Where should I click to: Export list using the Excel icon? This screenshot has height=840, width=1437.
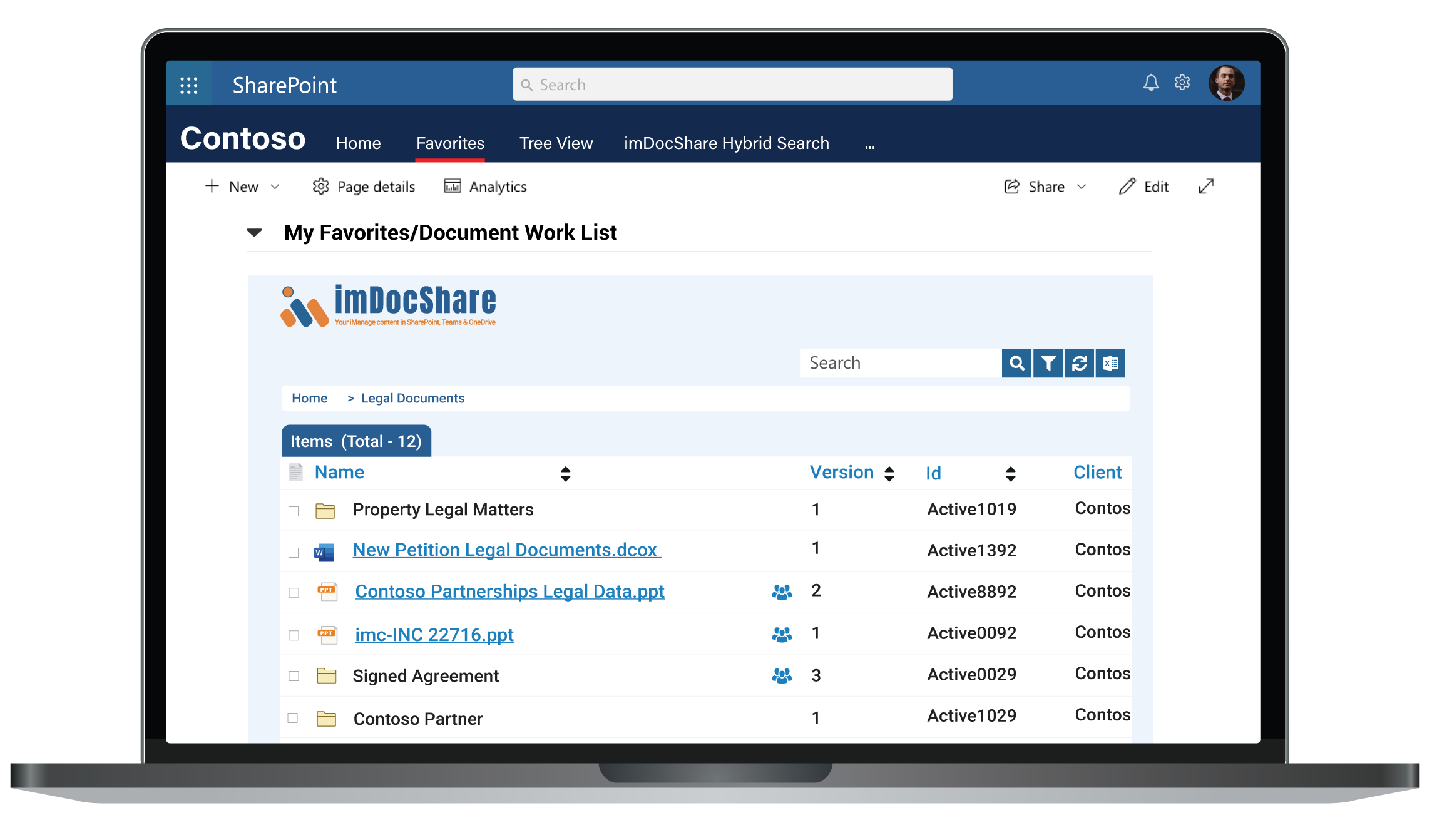coord(1110,363)
